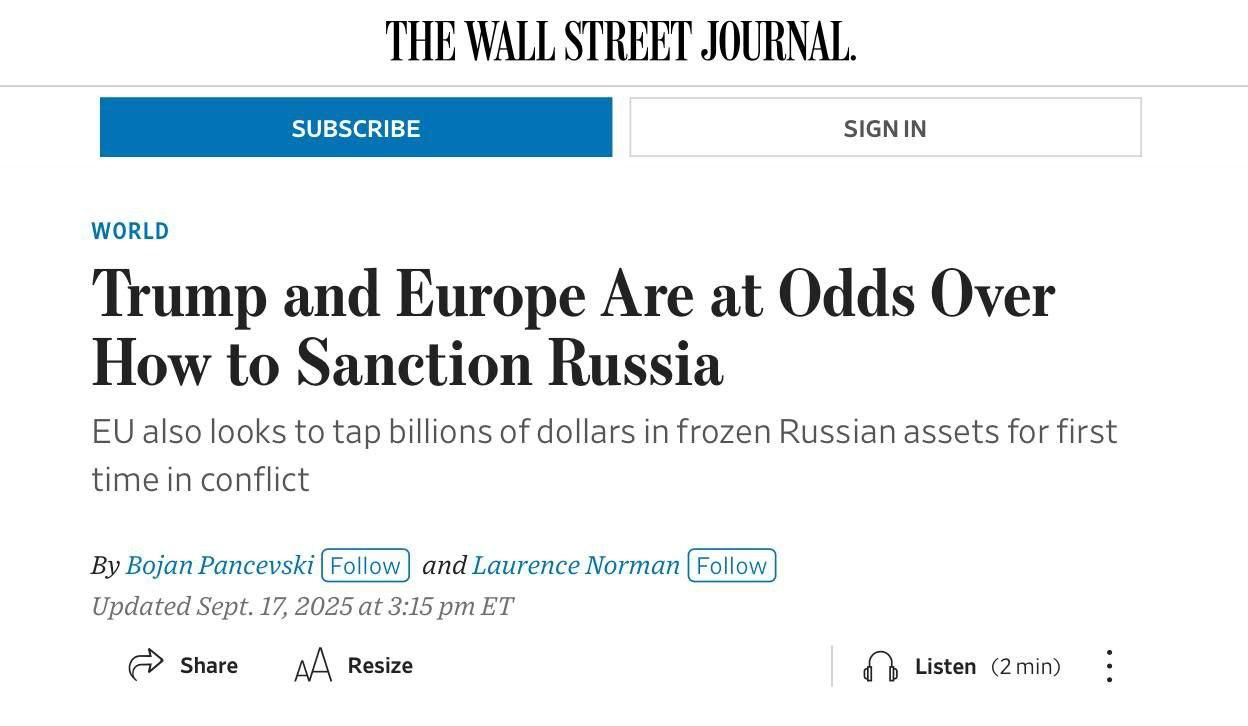Click the EU frozen Russian assets subheadline
Image resolution: width=1248 pixels, height=726 pixels.
[604, 455]
